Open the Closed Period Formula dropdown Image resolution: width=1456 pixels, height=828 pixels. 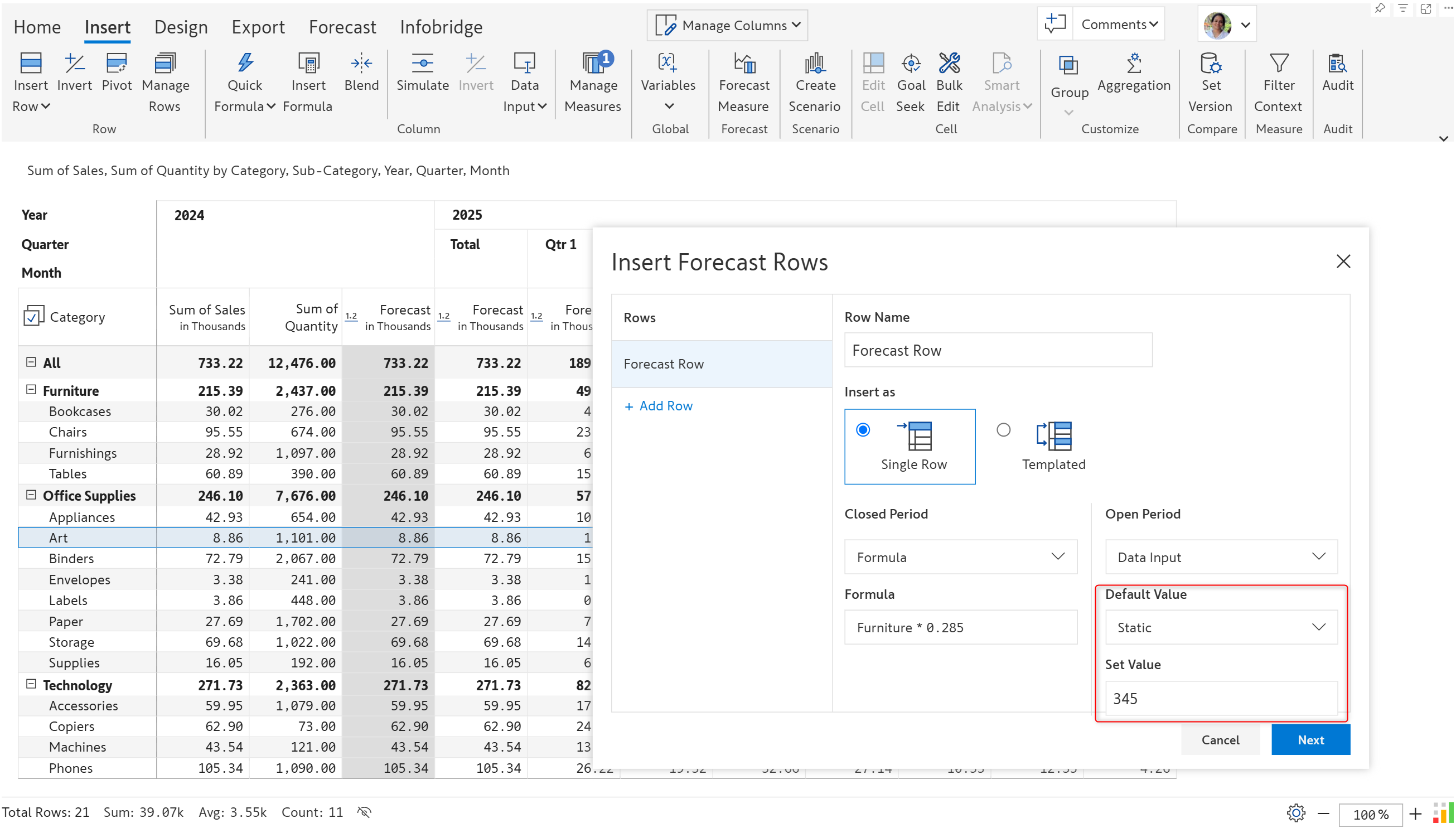pyautogui.click(x=960, y=558)
